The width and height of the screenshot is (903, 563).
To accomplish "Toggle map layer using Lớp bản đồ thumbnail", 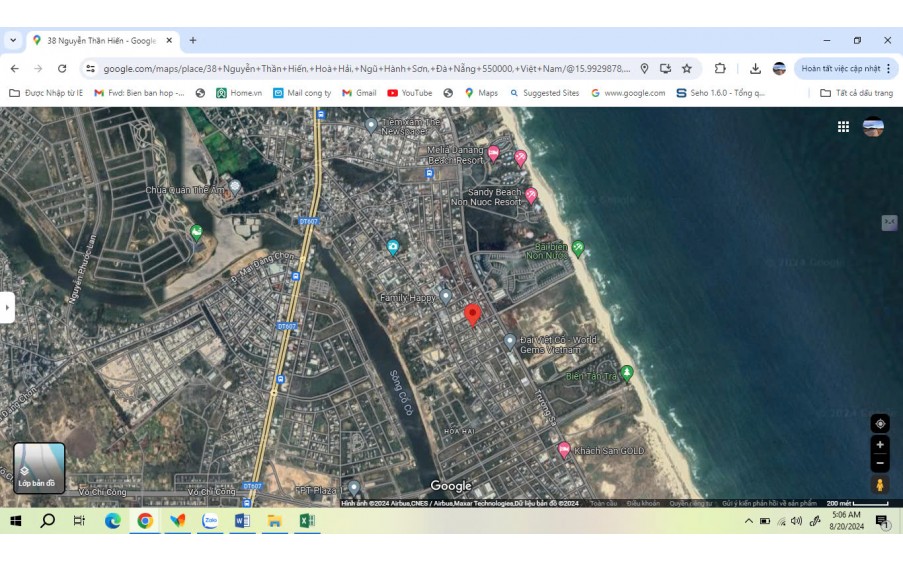I will [39, 468].
